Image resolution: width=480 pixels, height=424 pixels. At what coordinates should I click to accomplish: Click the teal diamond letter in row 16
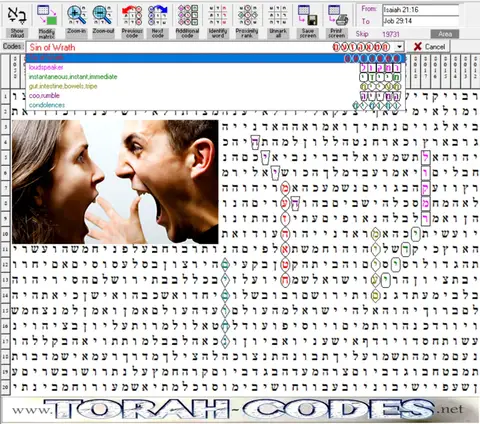pyautogui.click(x=225, y=326)
